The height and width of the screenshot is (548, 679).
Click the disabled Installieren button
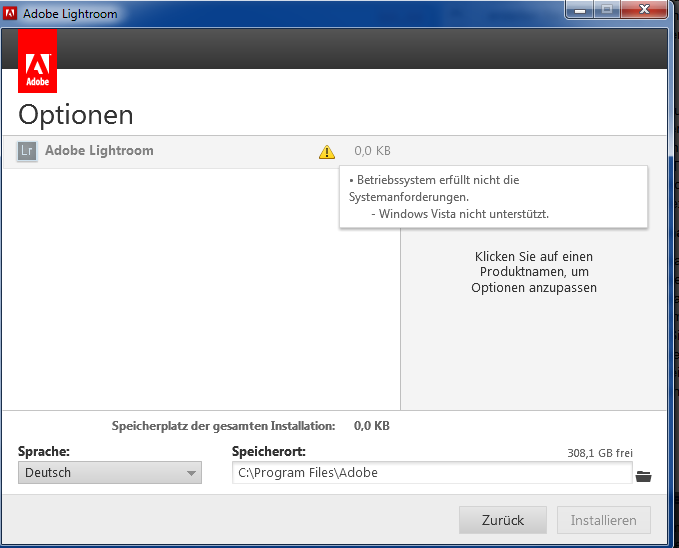pos(604,520)
